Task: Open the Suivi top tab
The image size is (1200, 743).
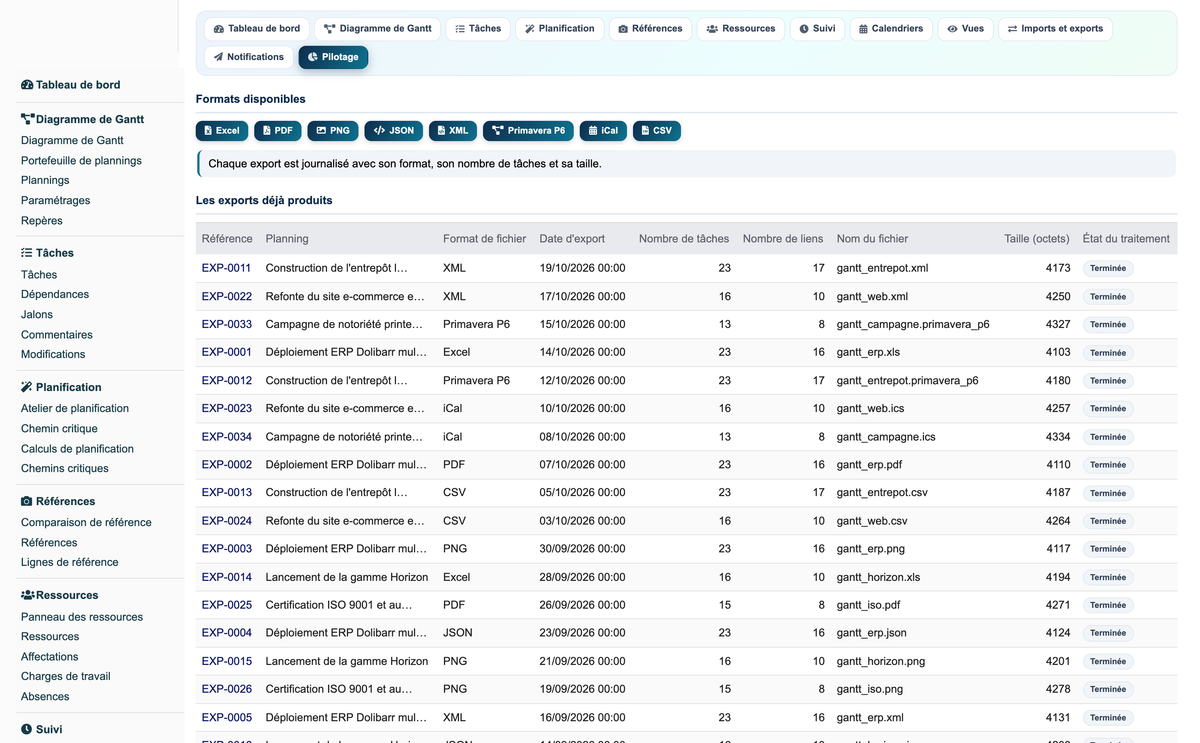Action: click(817, 29)
